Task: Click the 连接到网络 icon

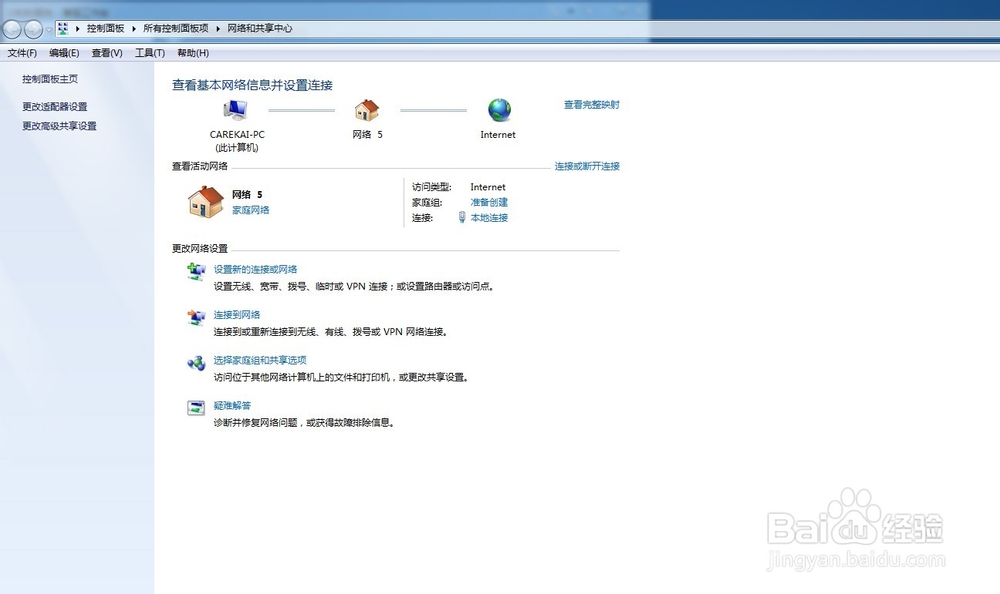Action: point(196,317)
